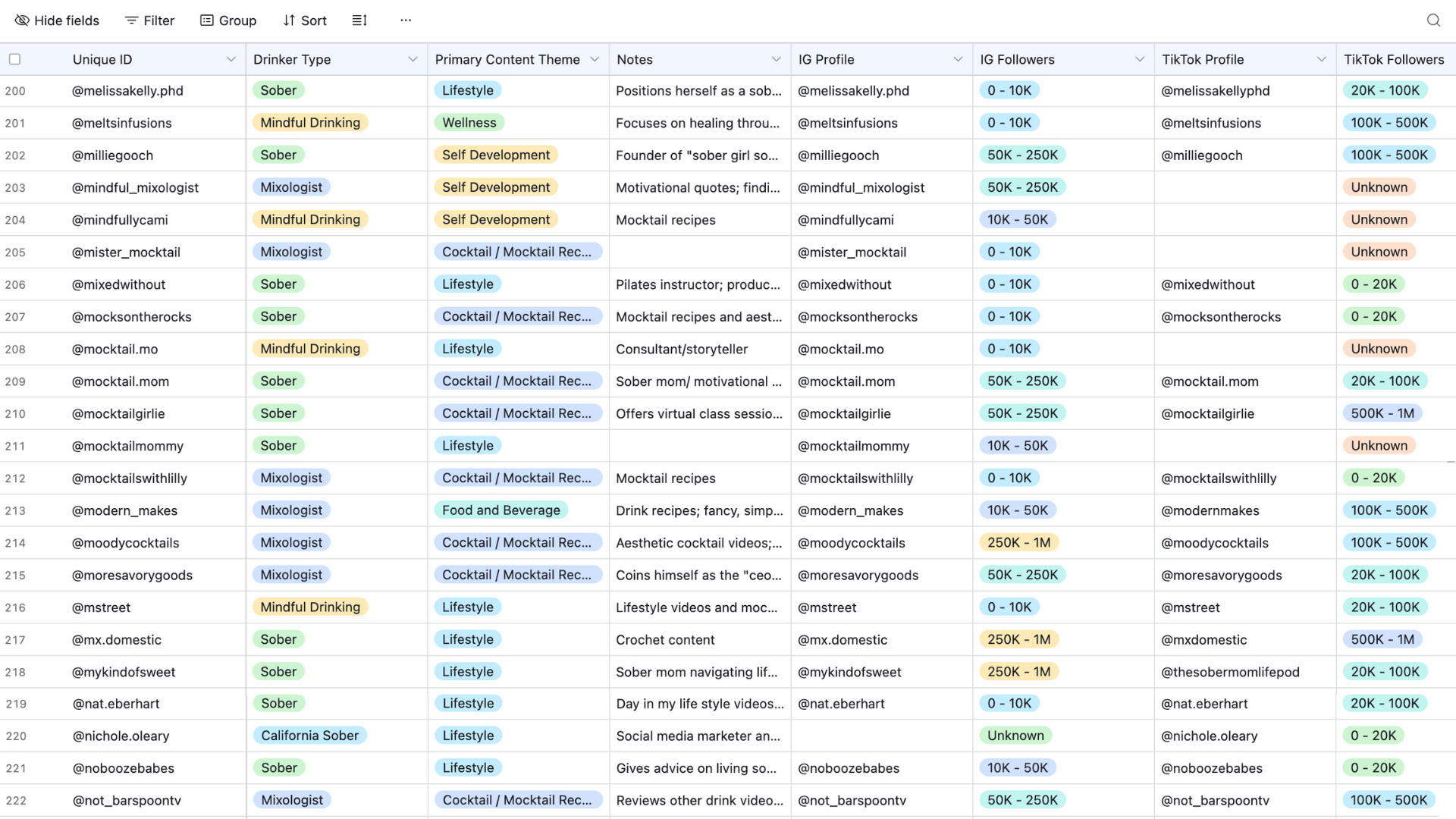This screenshot has height=819, width=1456.
Task: Open the three-dot more options menu
Action: click(406, 20)
